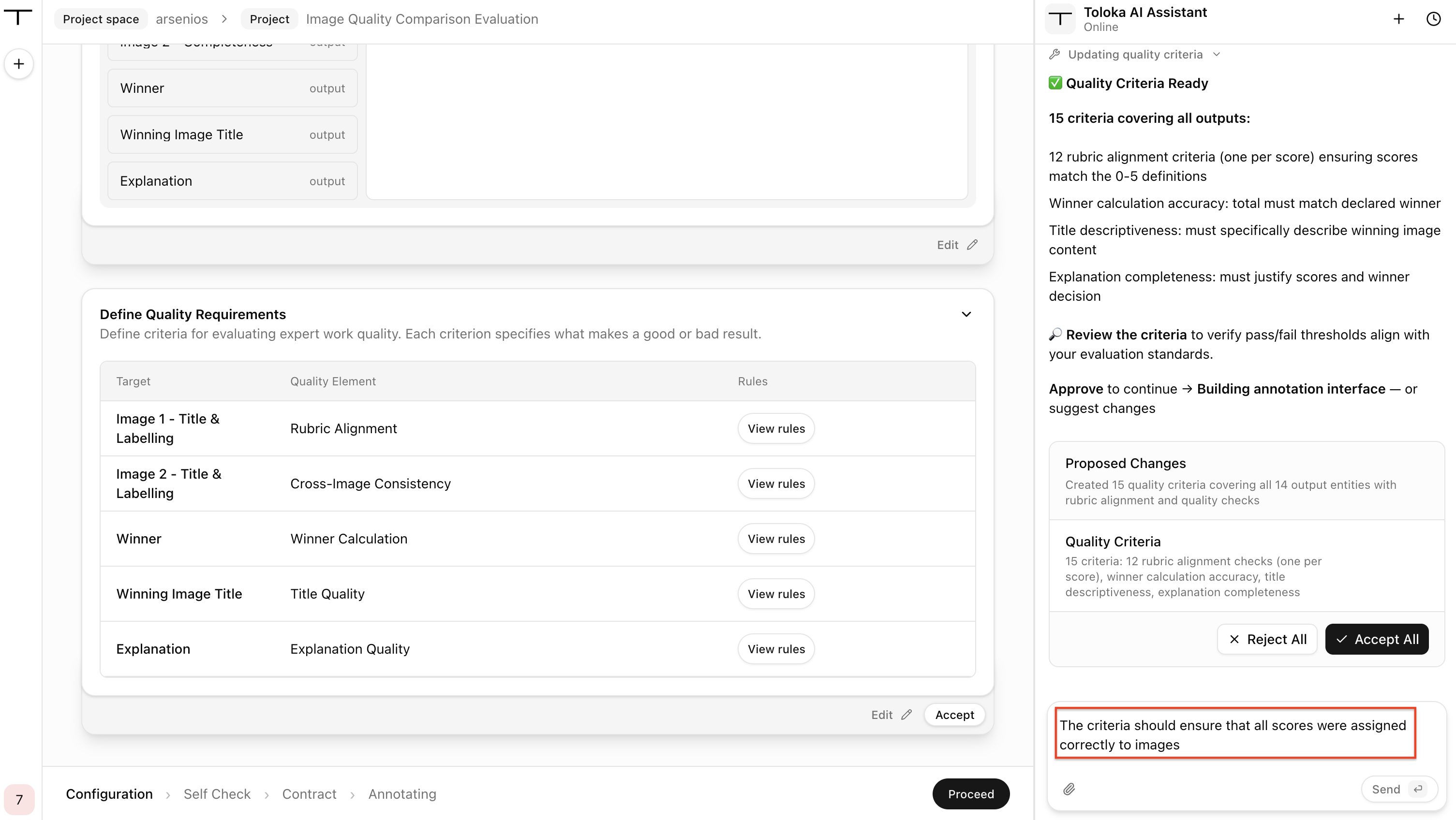Click the magnifier emoji before Review the criteria
Viewport: 1456px width, 820px height.
1055,335
